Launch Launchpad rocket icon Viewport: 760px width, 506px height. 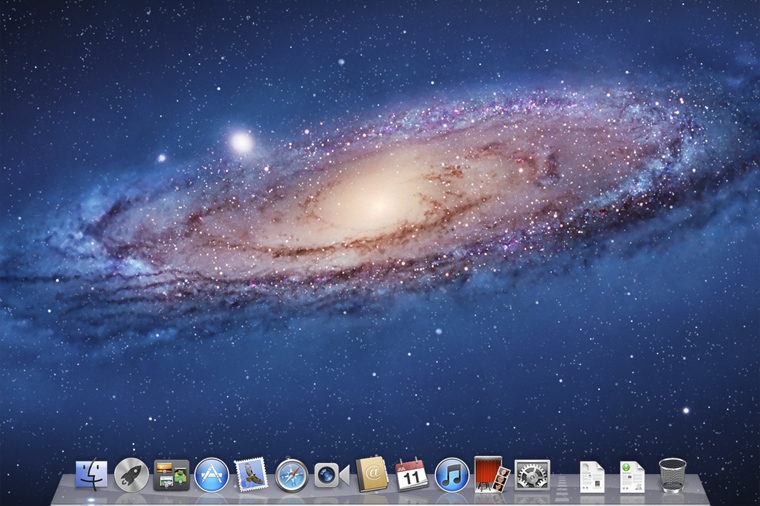click(x=131, y=475)
